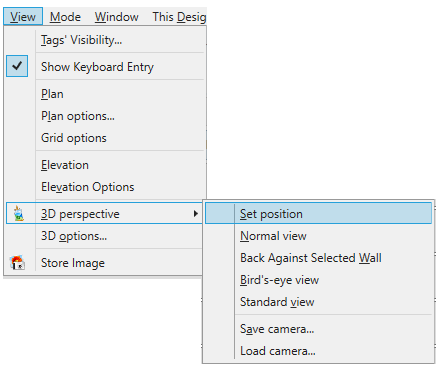Expand the 3D perspective submenu arrow
This screenshot has width=442, height=372.
tap(196, 214)
